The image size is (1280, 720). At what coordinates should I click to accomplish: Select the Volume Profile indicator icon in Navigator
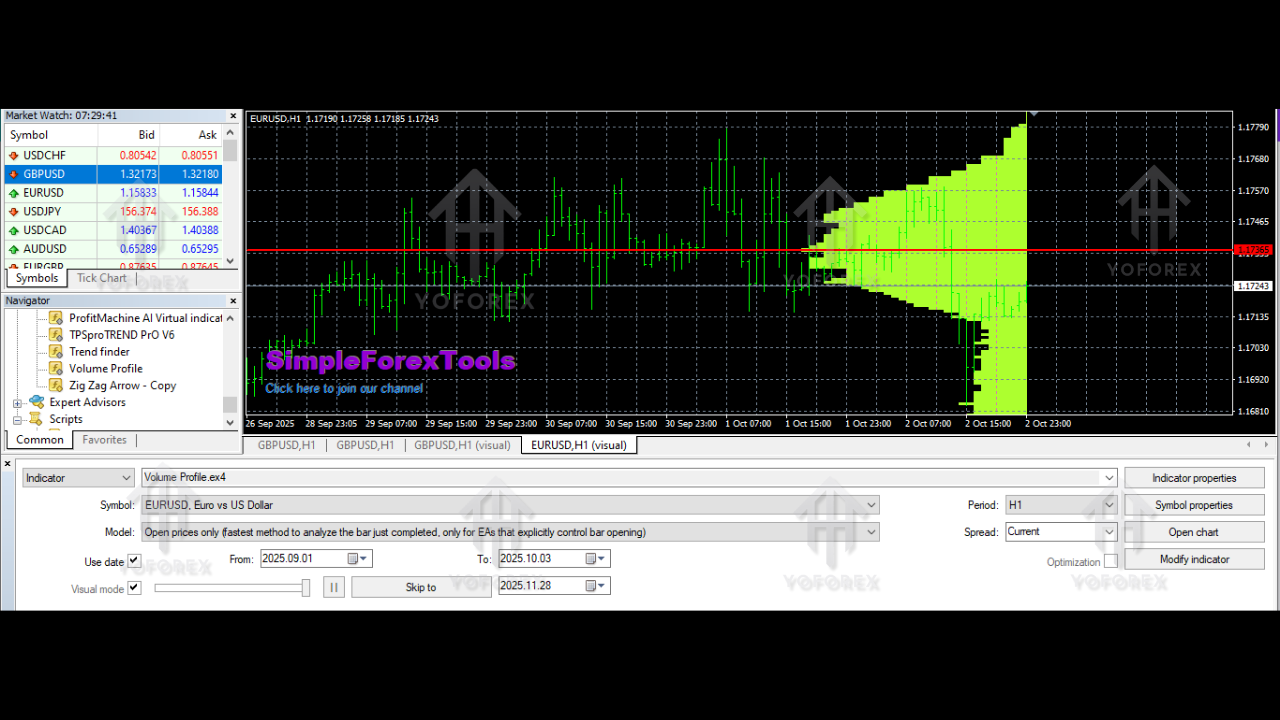[55, 368]
